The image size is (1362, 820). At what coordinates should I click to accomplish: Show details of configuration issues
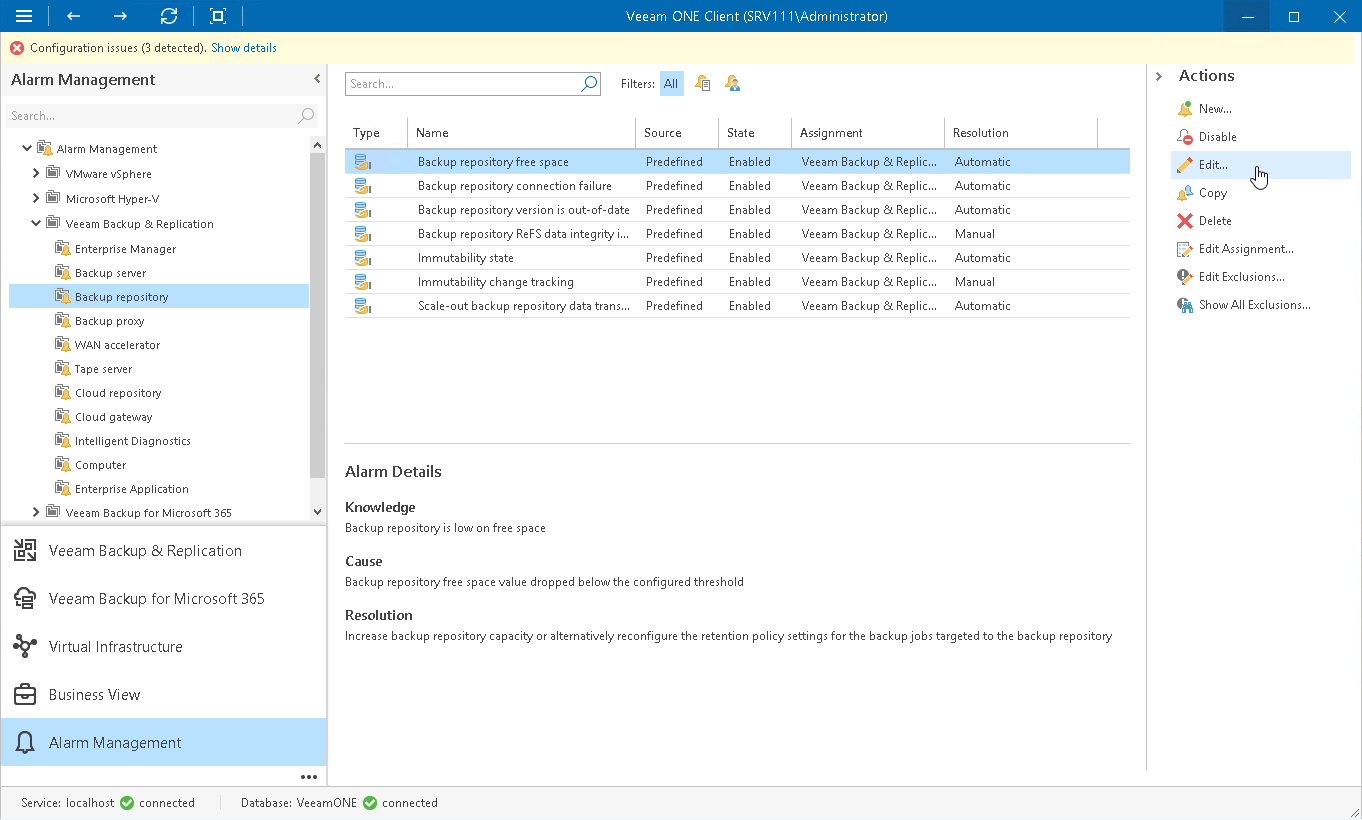[243, 47]
